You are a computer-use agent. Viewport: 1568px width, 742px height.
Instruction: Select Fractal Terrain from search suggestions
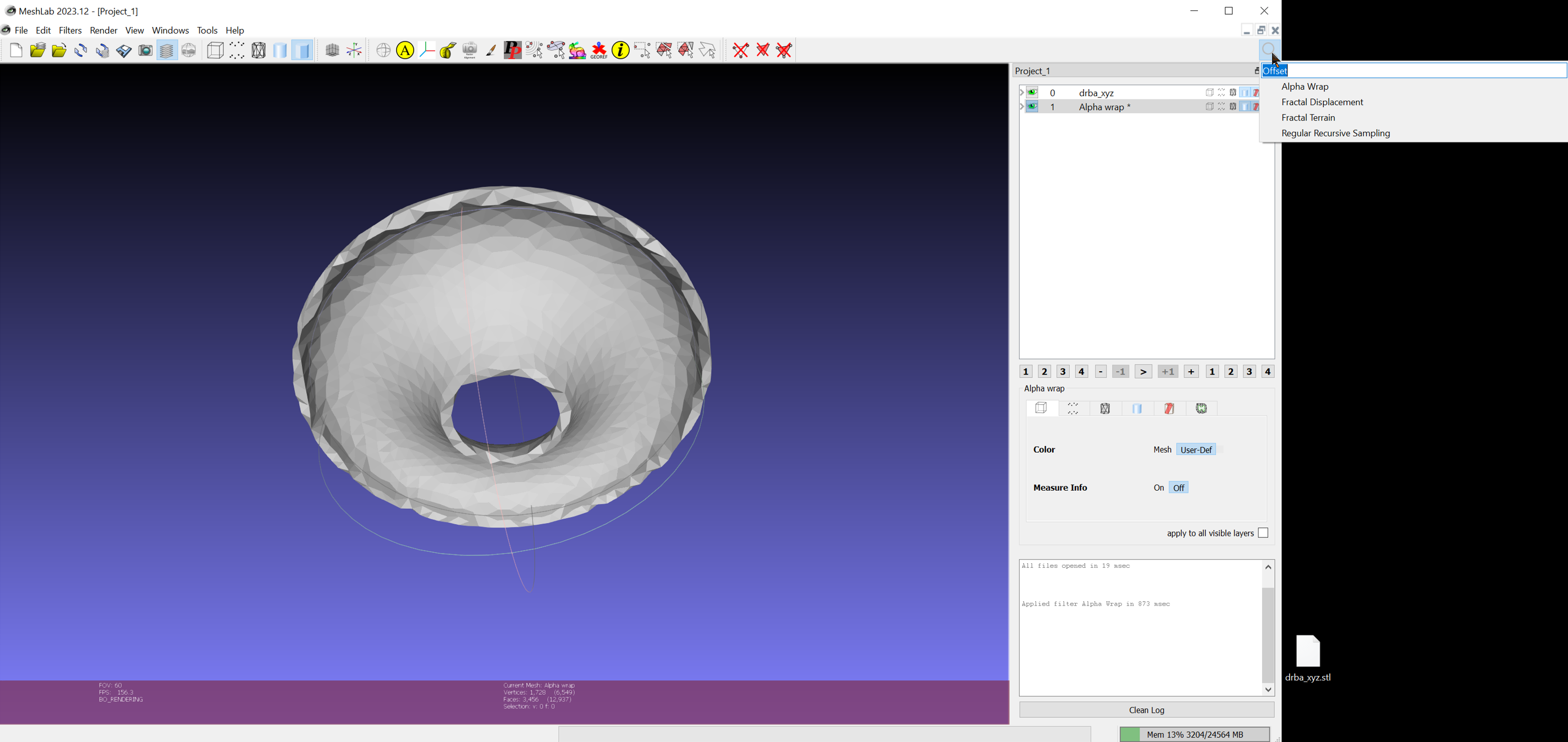click(x=1308, y=118)
